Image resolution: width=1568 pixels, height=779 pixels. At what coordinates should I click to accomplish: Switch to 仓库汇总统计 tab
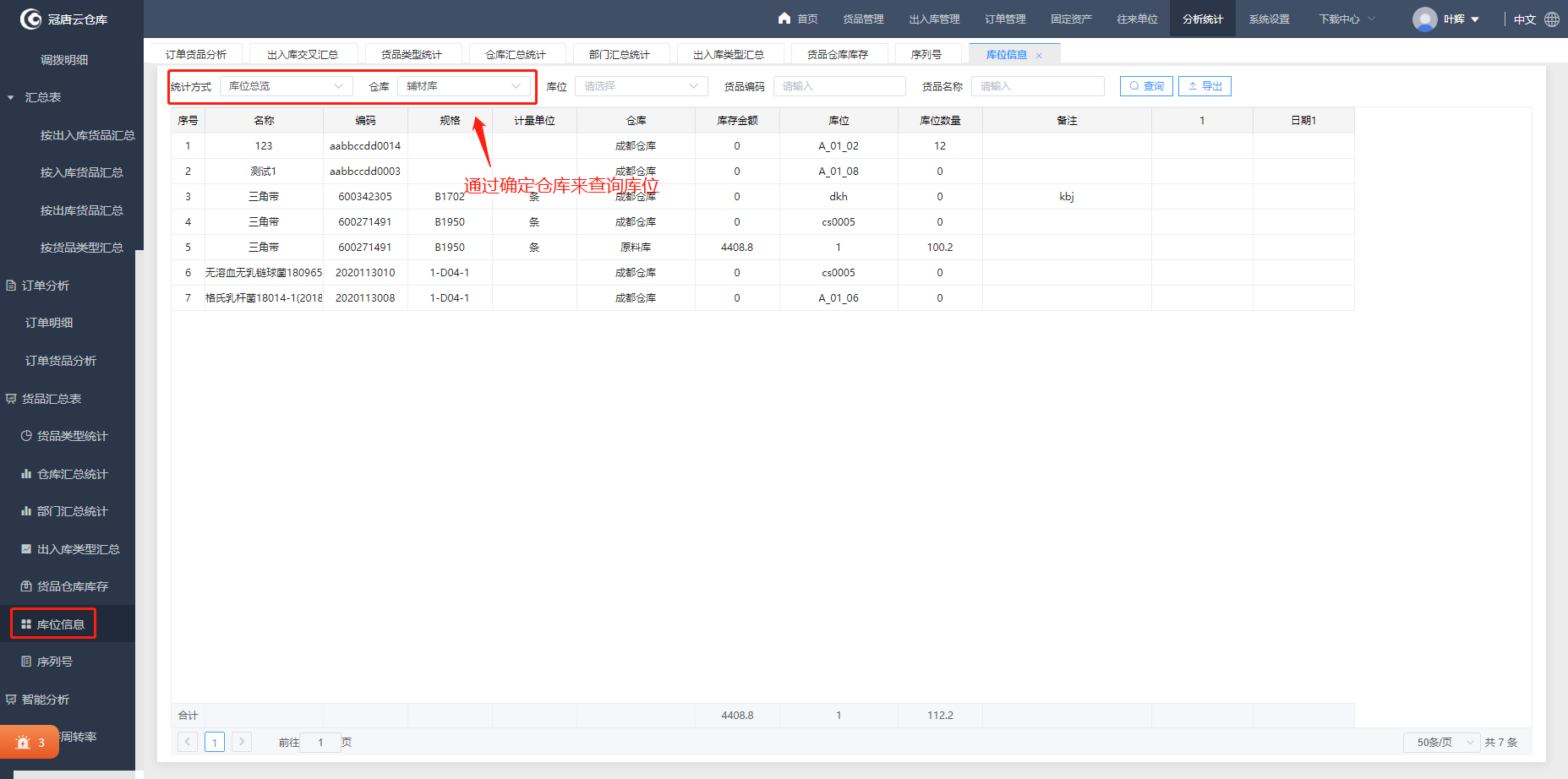(516, 54)
